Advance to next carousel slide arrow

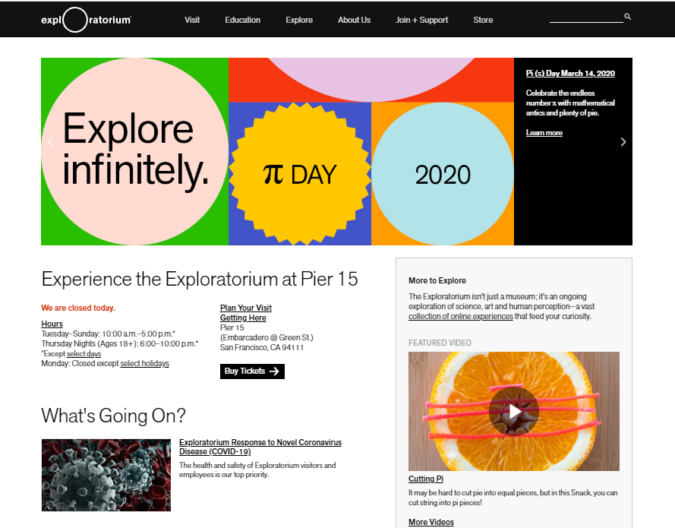pyautogui.click(x=623, y=142)
